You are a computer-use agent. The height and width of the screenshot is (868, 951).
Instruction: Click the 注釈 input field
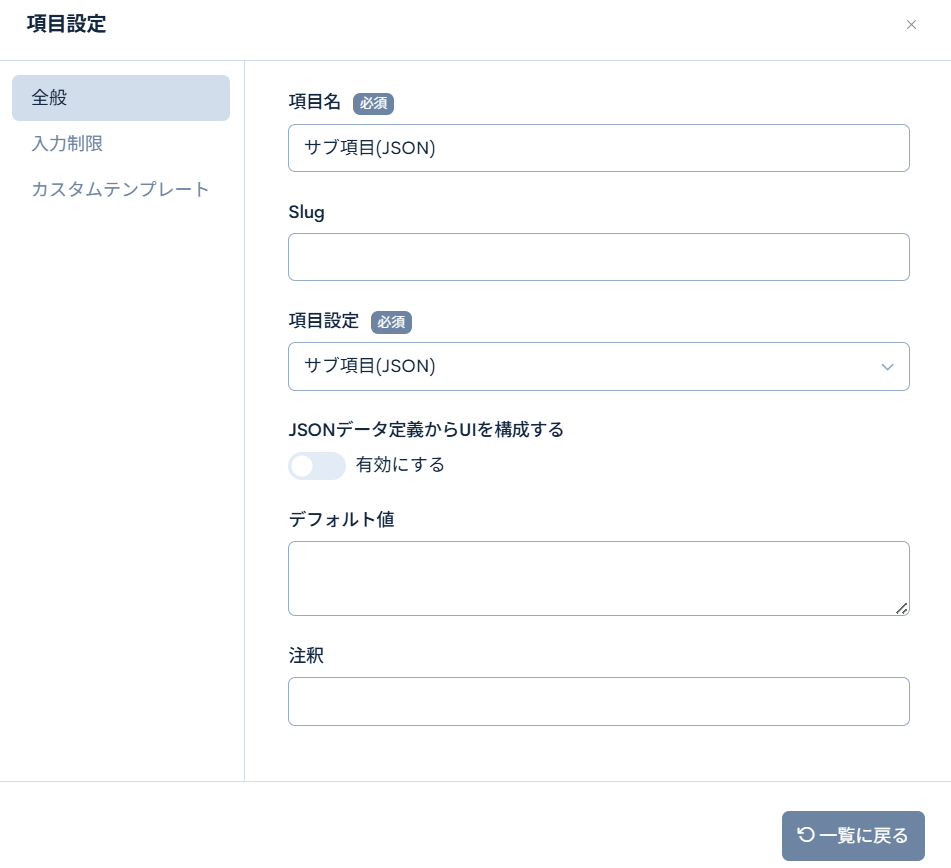pyautogui.click(x=599, y=701)
